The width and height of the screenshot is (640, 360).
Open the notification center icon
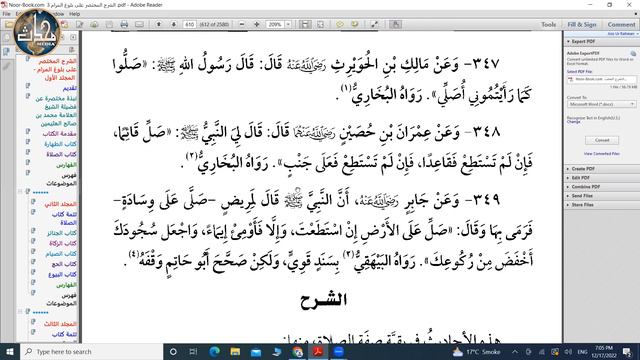(627, 351)
